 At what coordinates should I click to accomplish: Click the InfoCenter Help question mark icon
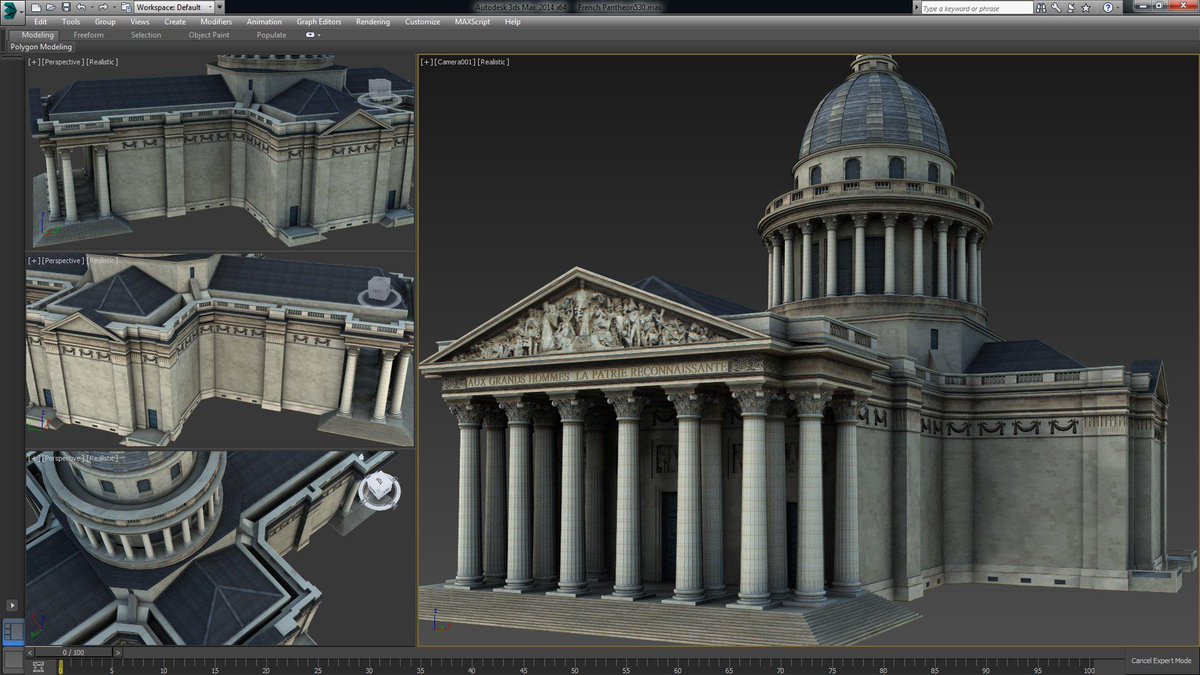tap(1108, 7)
